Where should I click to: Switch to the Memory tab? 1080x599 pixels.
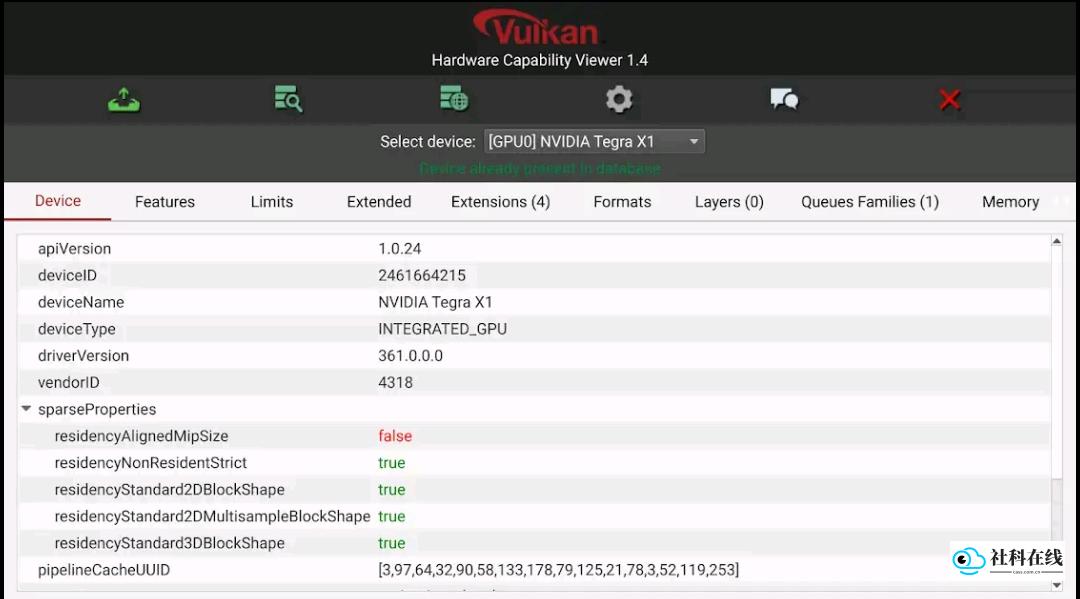point(1010,202)
